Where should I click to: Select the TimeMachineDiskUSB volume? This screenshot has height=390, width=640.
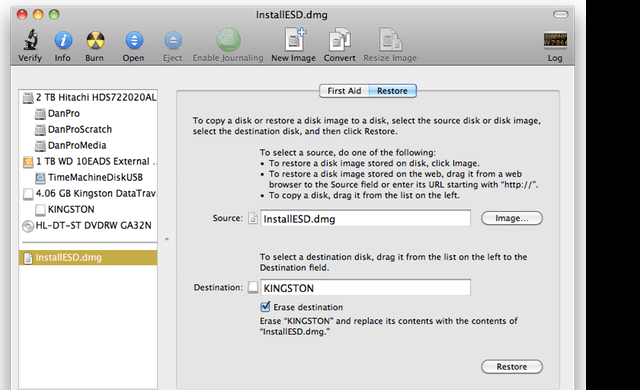click(89, 178)
